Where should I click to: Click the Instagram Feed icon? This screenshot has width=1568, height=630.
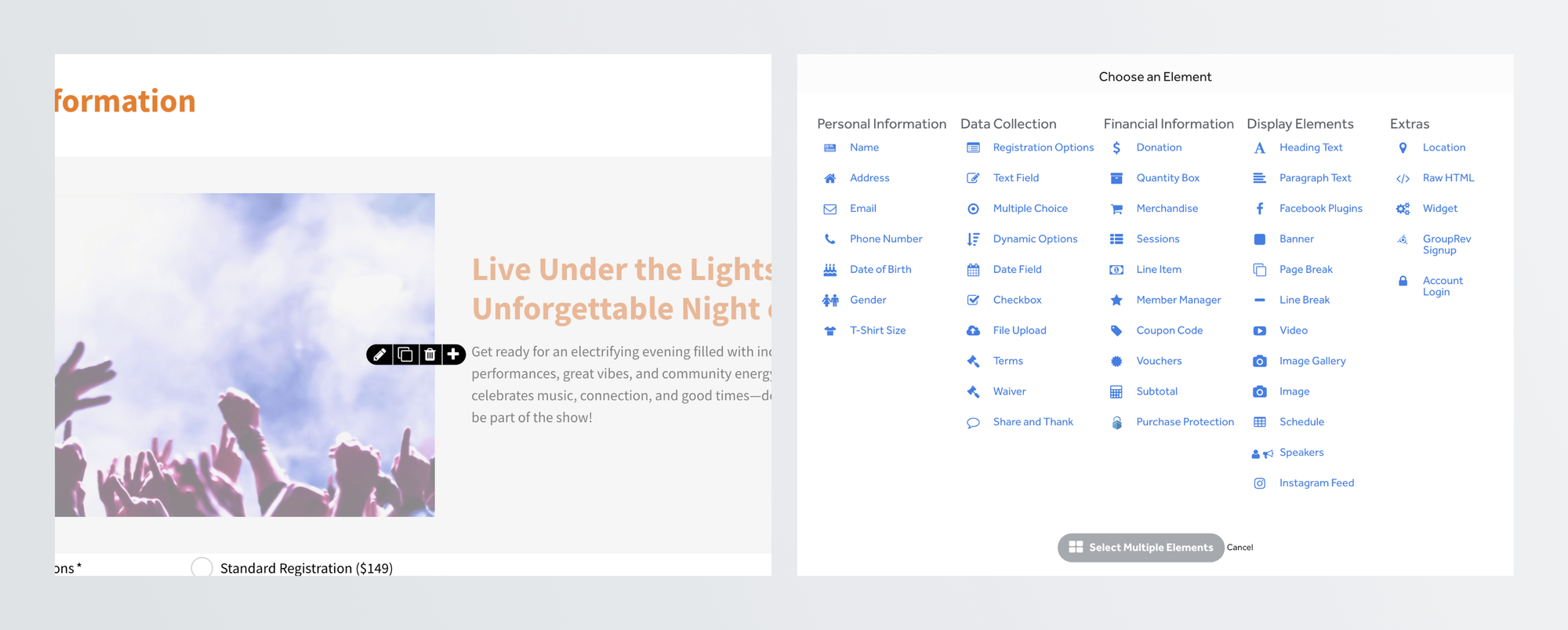point(1259,483)
